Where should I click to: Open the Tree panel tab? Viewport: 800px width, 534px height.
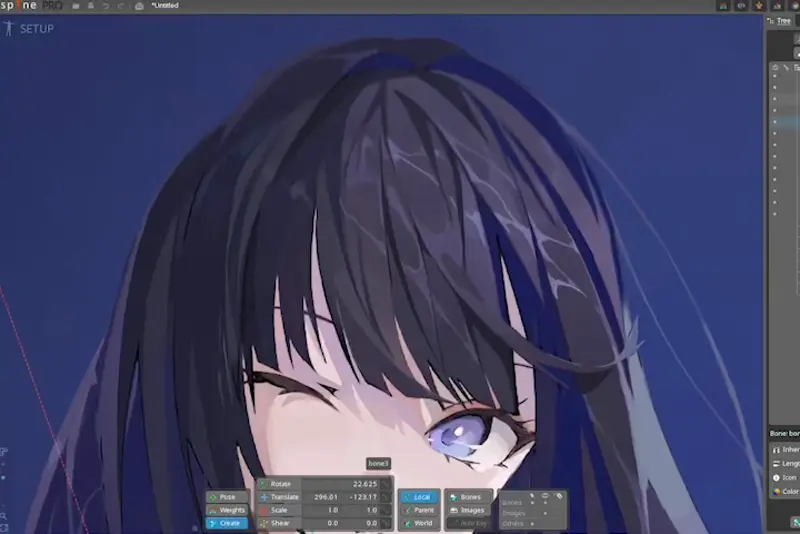[780, 21]
